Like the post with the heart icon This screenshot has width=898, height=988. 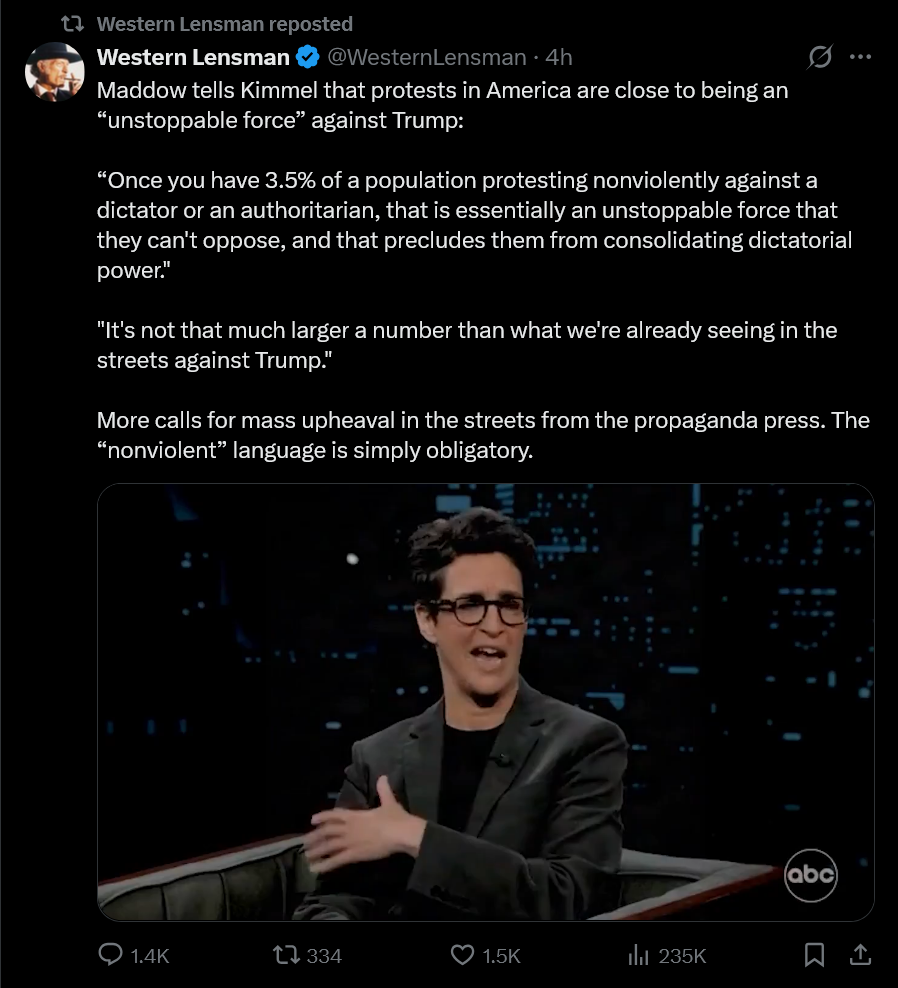pyautogui.click(x=463, y=955)
